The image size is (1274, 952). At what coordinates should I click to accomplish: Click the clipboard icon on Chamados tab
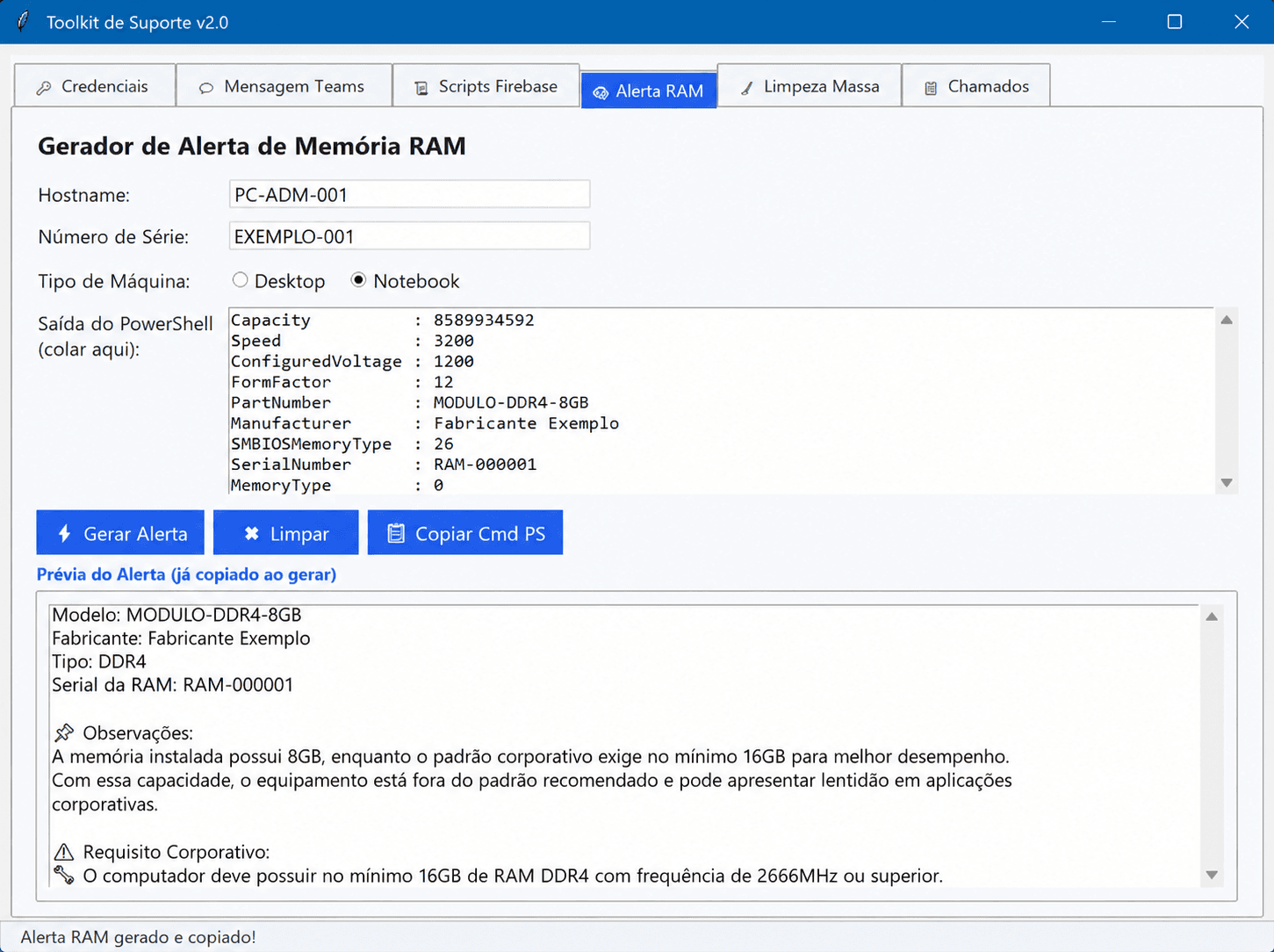pyautogui.click(x=931, y=88)
